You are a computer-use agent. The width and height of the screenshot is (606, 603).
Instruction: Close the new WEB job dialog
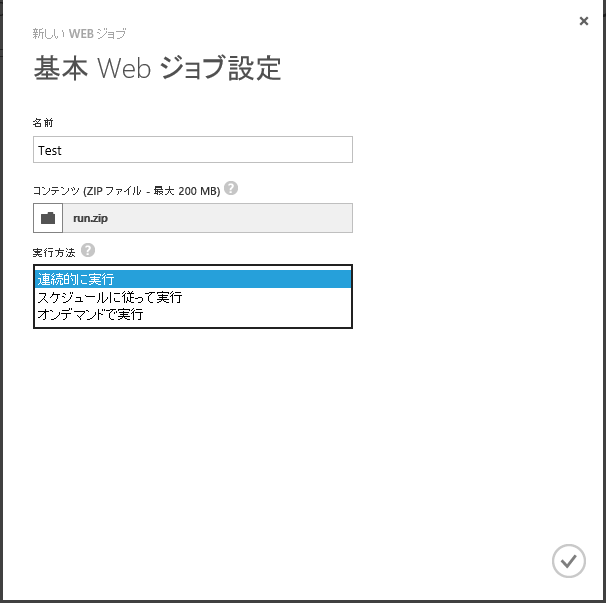click(x=584, y=21)
